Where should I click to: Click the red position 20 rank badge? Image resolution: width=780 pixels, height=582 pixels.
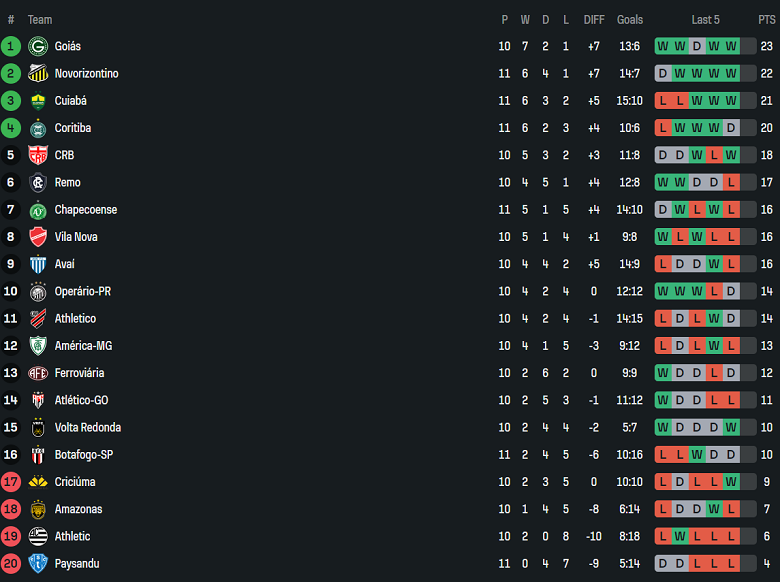(11, 564)
